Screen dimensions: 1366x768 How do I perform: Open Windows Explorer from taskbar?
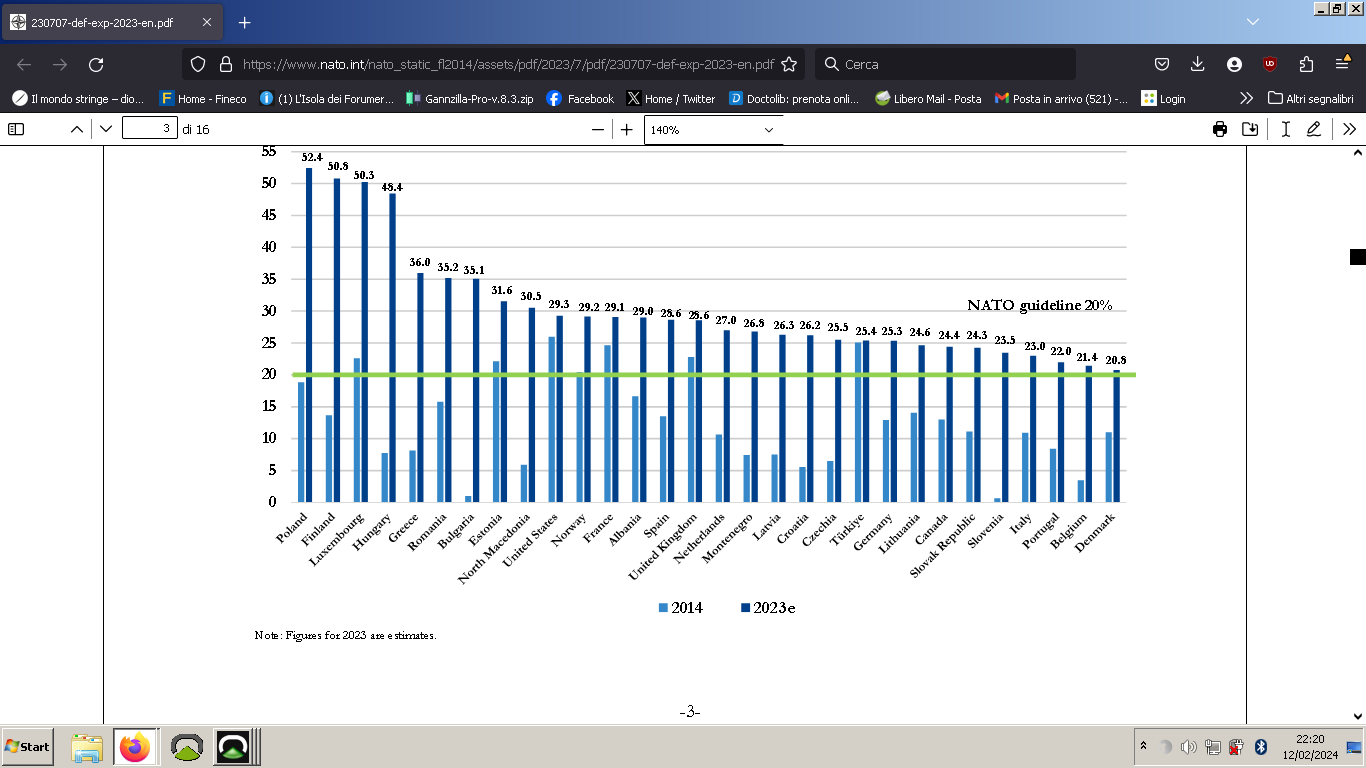87,747
